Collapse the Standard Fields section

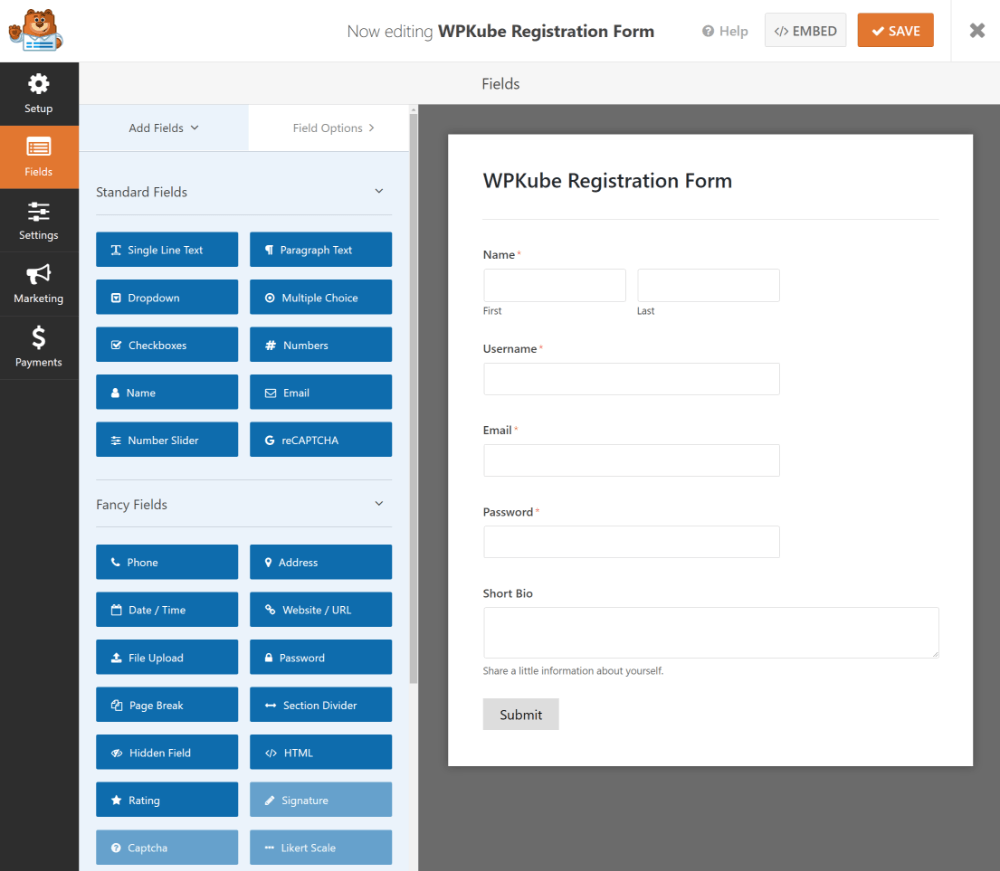pos(379,191)
